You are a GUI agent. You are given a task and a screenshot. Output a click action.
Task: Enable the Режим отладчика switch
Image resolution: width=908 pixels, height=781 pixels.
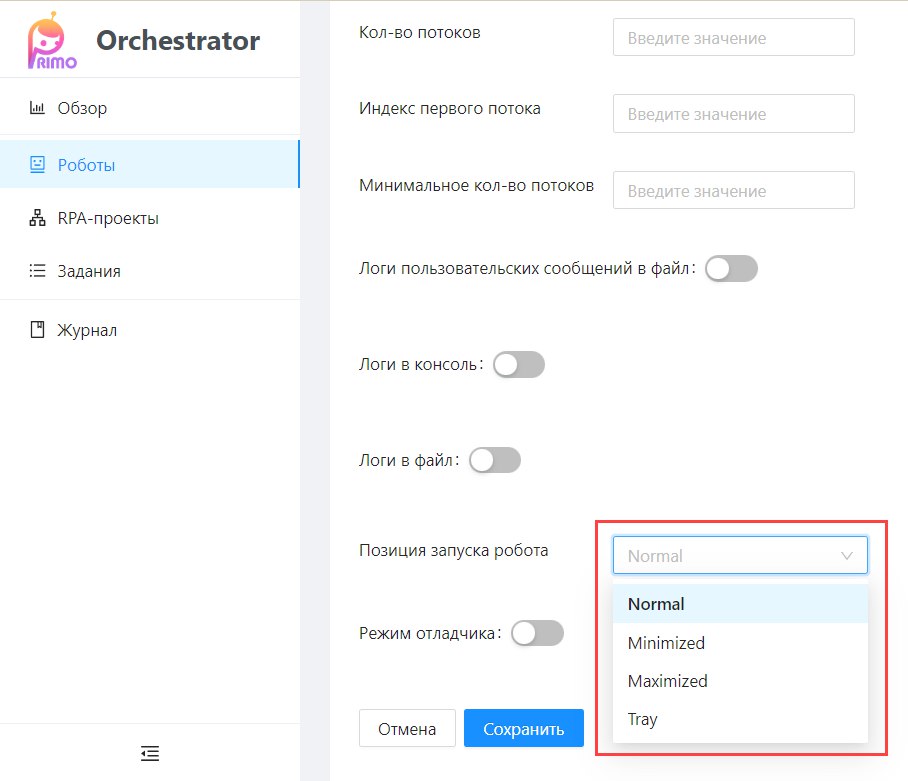pos(537,633)
